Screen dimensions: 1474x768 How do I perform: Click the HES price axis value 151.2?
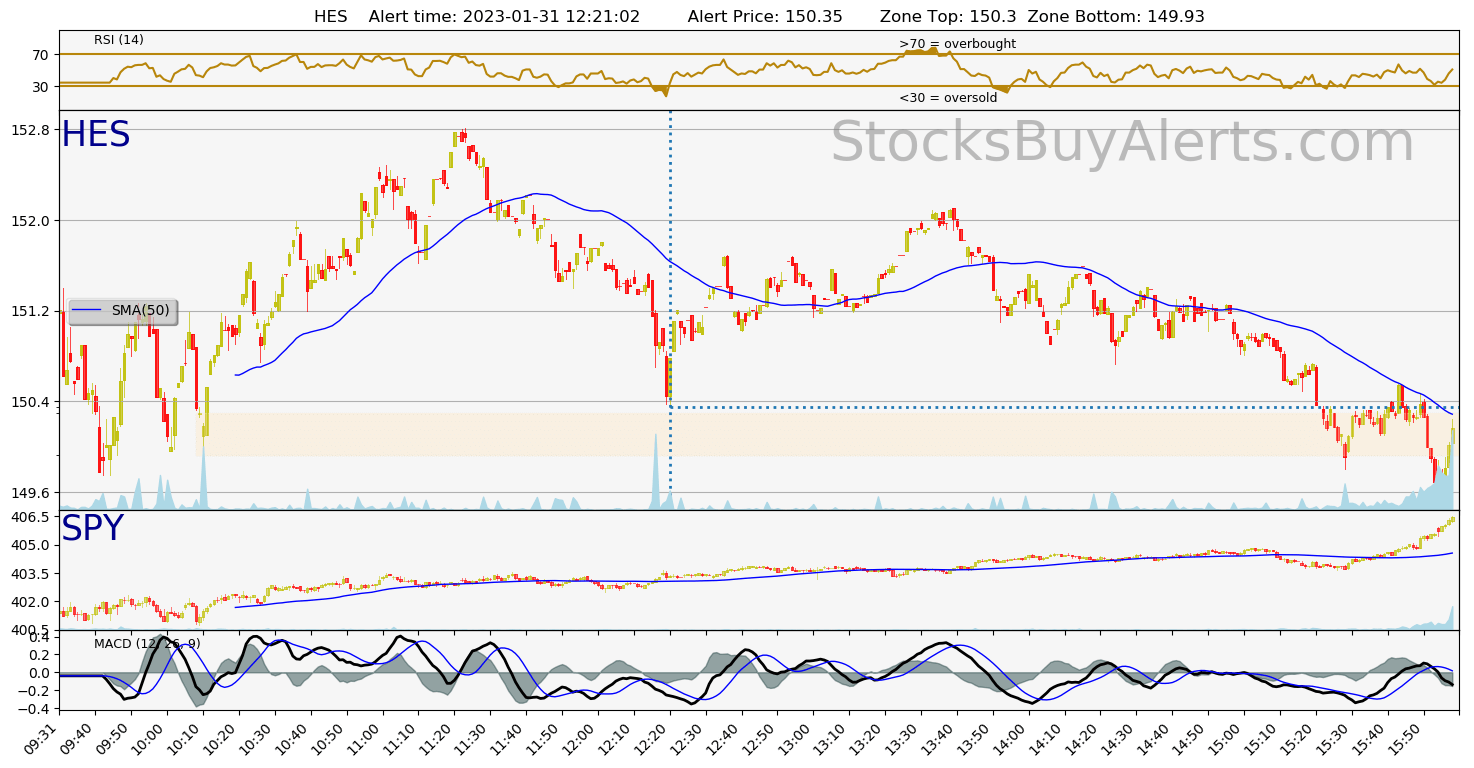click(29, 311)
